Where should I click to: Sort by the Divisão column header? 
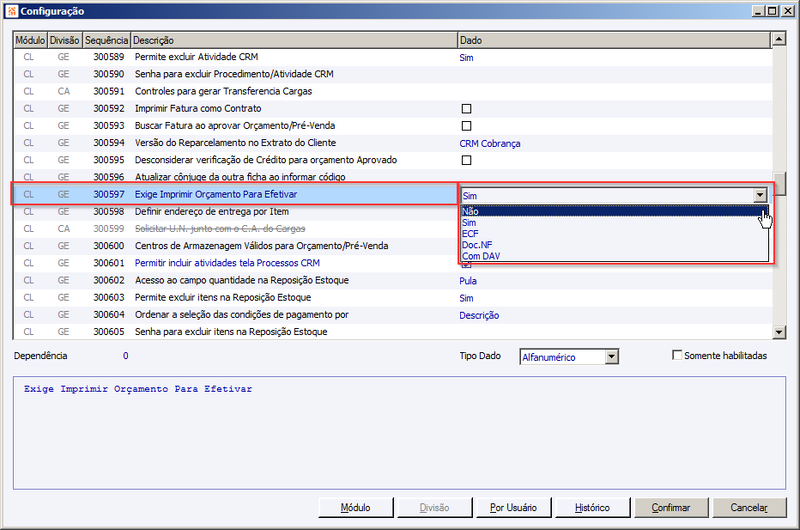(x=65, y=40)
